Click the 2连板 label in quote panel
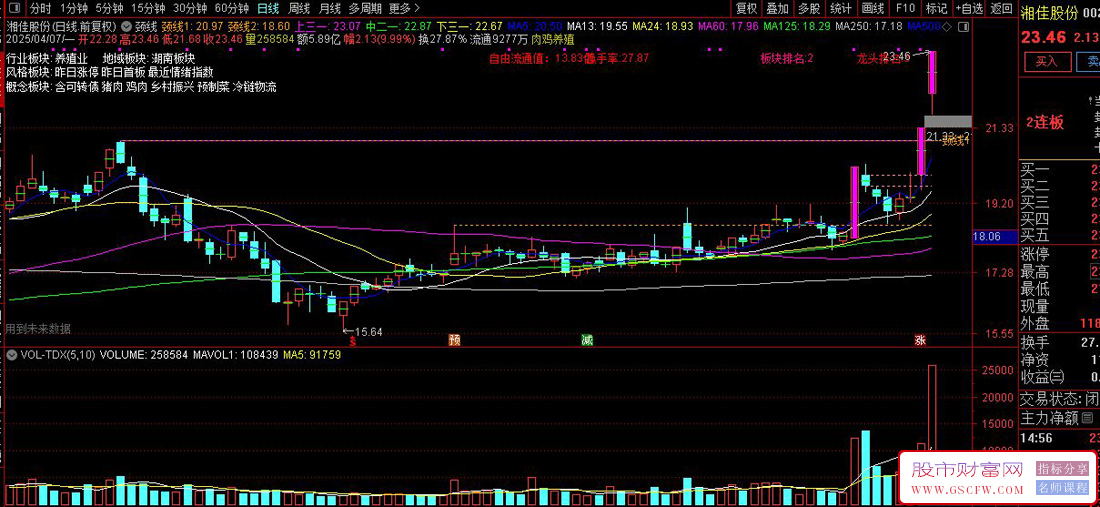The width and height of the screenshot is (1100, 507). tap(1045, 122)
